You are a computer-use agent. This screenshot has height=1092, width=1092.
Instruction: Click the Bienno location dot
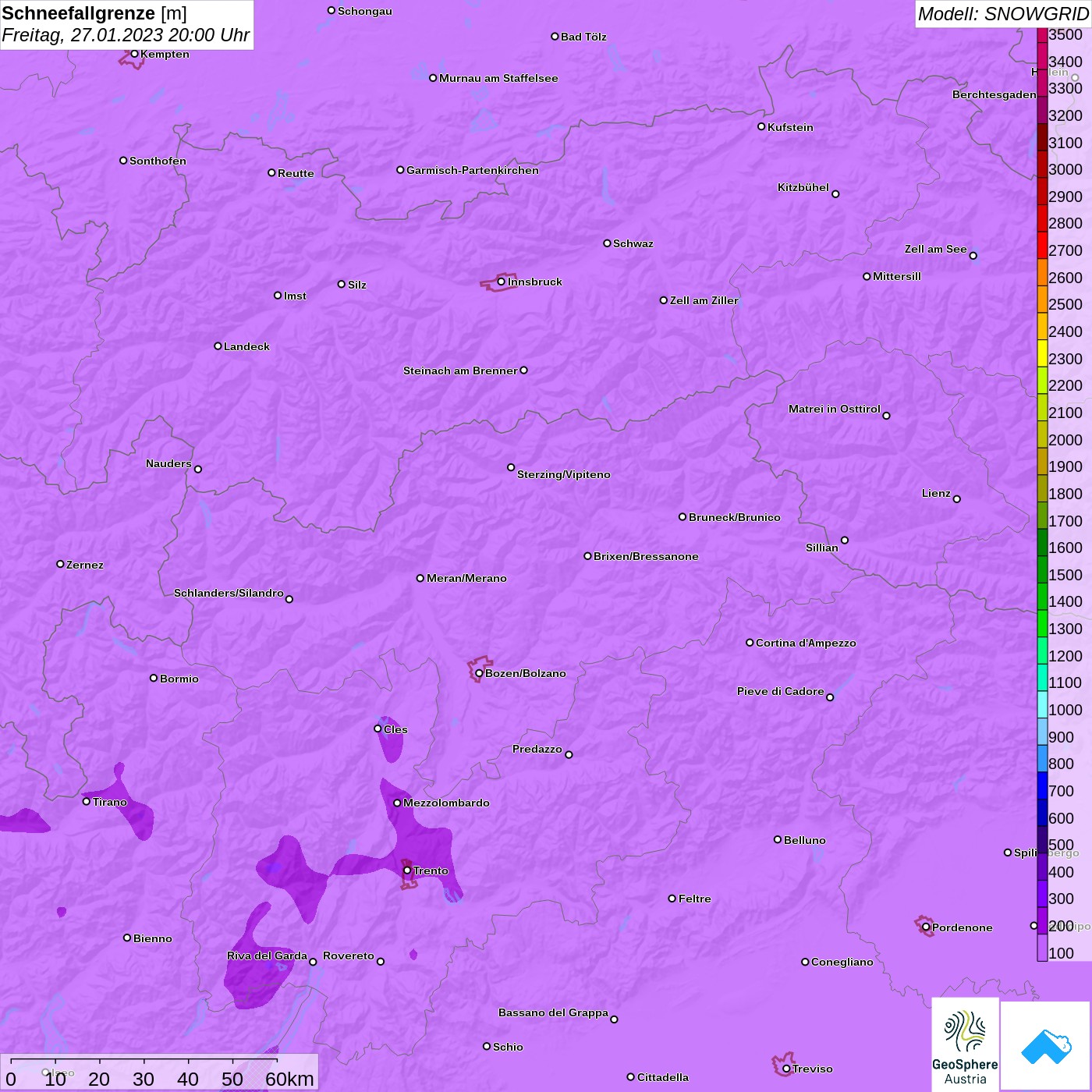tap(127, 938)
